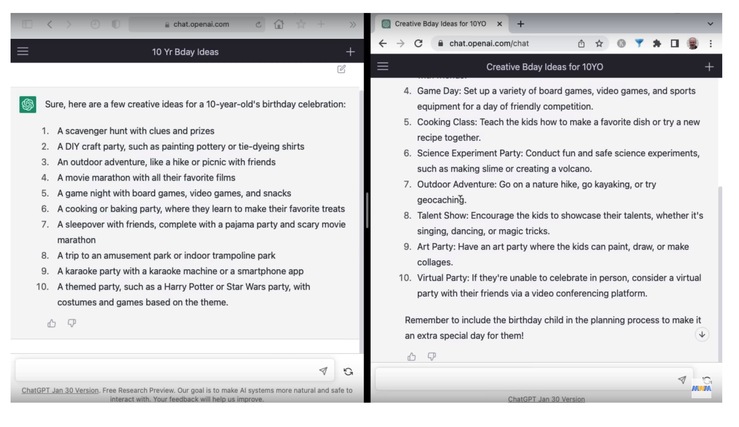Click 'Science Experiment Party' list item
This screenshot has width=739, height=427.
click(558, 161)
